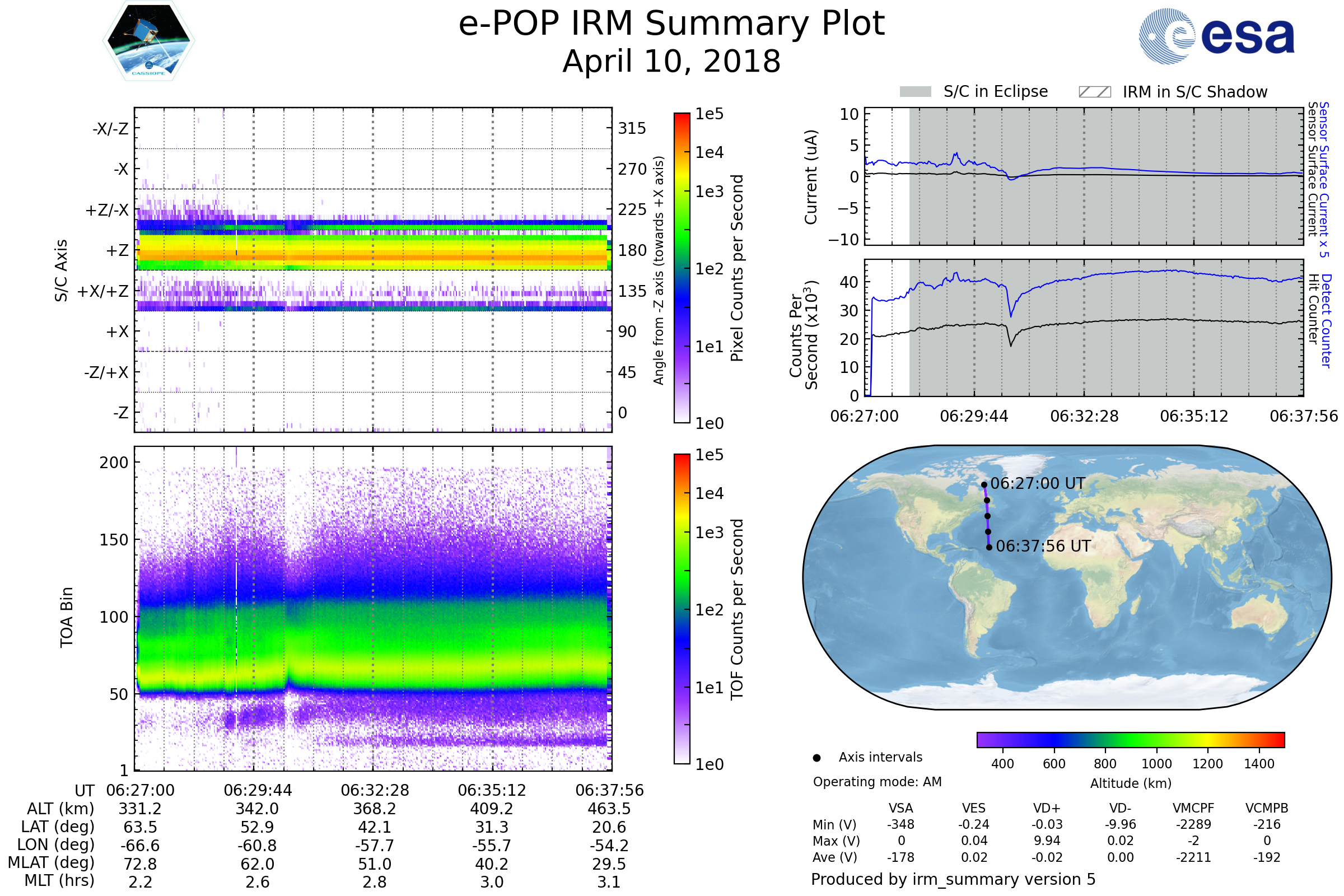This screenshot has height=896, width=1344.
Task: Click the e-POP IRM Summary Plot title
Action: click(671, 24)
